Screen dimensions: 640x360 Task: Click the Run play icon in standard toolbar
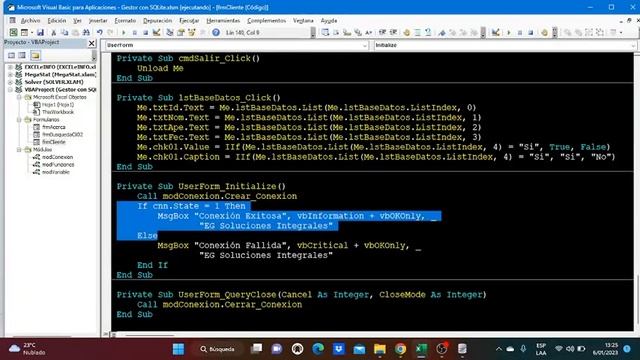pos(124,32)
